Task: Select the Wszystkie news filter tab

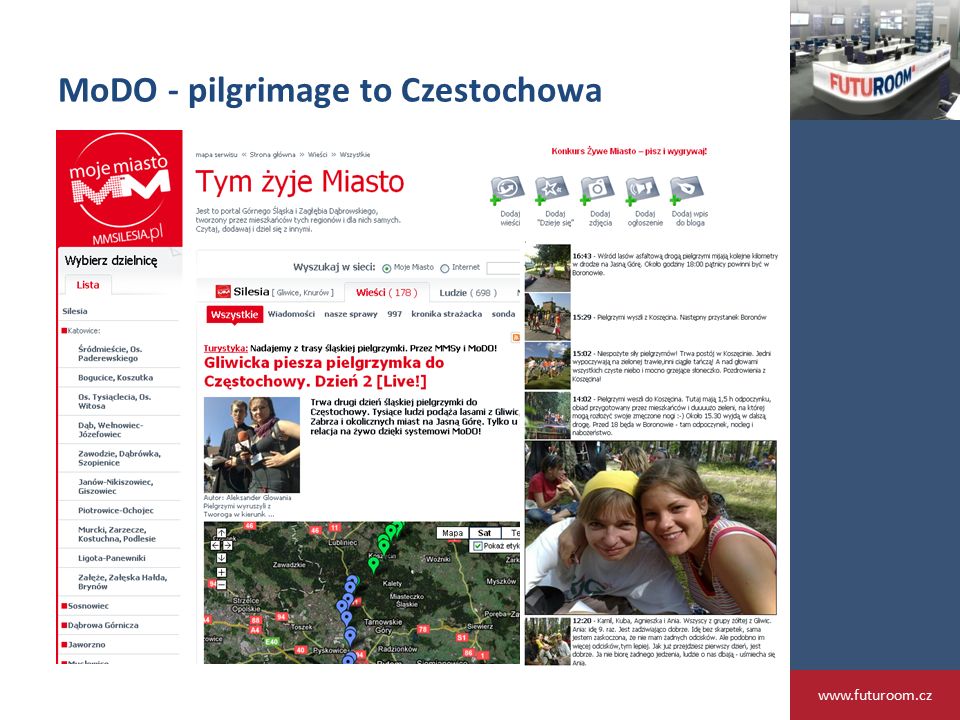Action: pyautogui.click(x=234, y=315)
